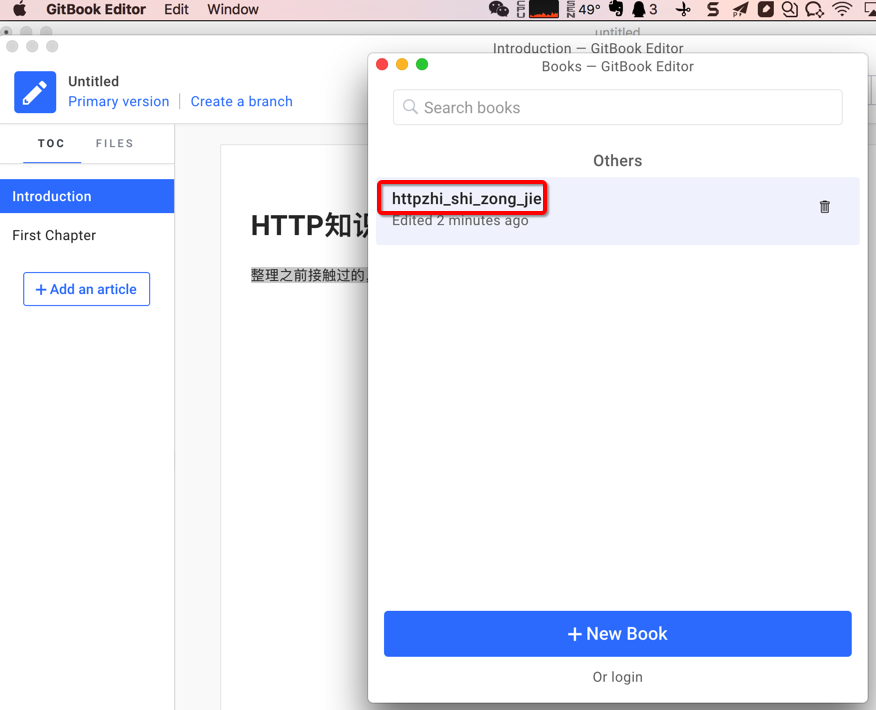Click the double chat bubble menu bar icon
The image size is (876, 710).
(789, 9)
